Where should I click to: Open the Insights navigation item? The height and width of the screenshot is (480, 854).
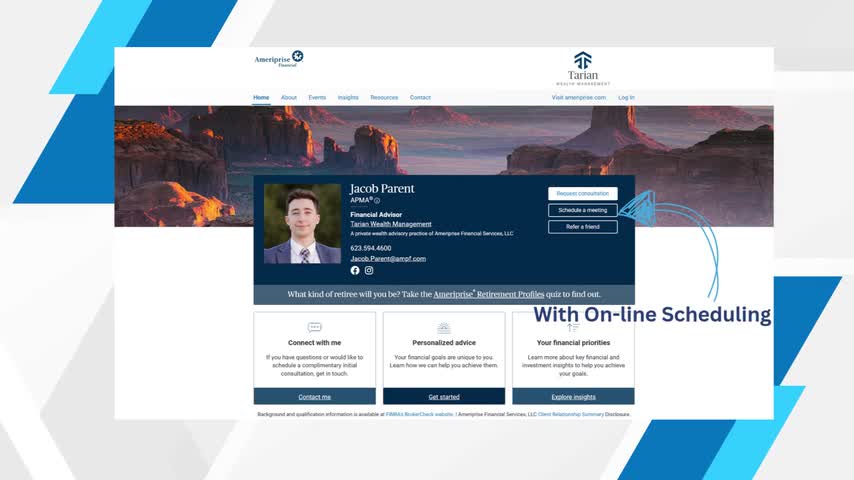[x=348, y=98]
